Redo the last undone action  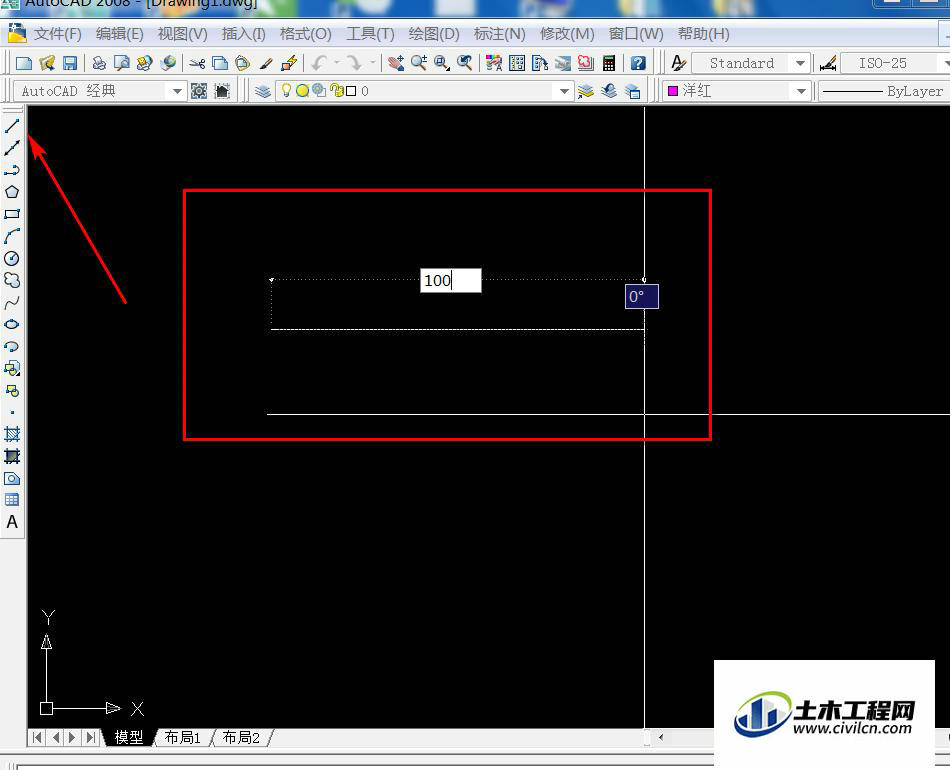click(x=355, y=63)
